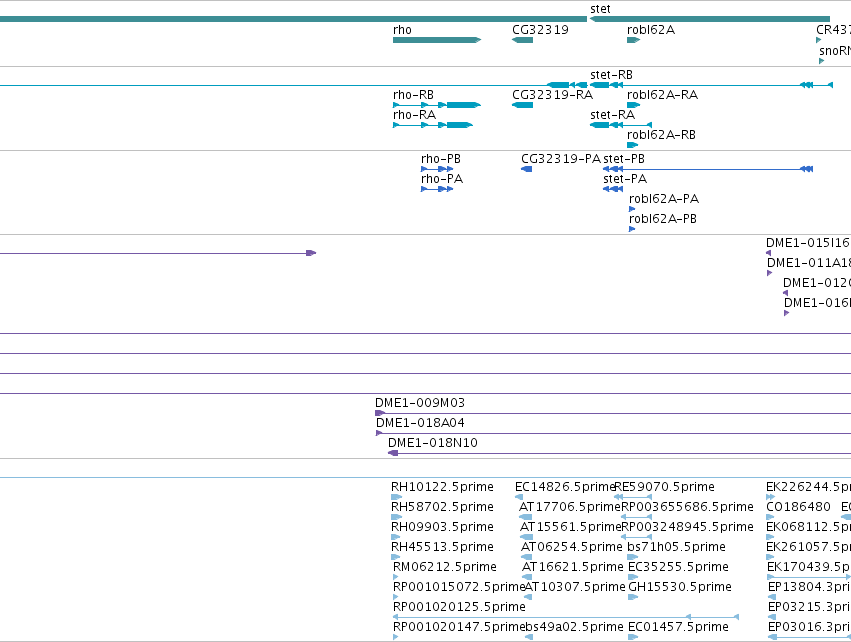Select the stet-RB transcript label
Screen dimensions: 851x642
click(611, 75)
